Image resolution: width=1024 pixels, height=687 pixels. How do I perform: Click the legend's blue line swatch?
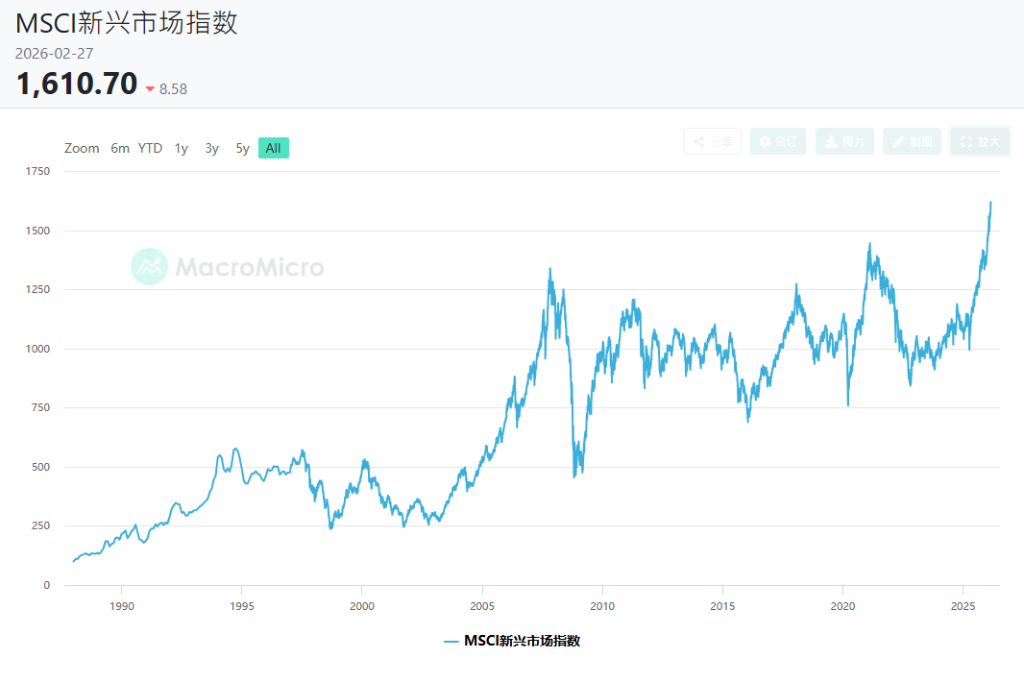[451, 641]
